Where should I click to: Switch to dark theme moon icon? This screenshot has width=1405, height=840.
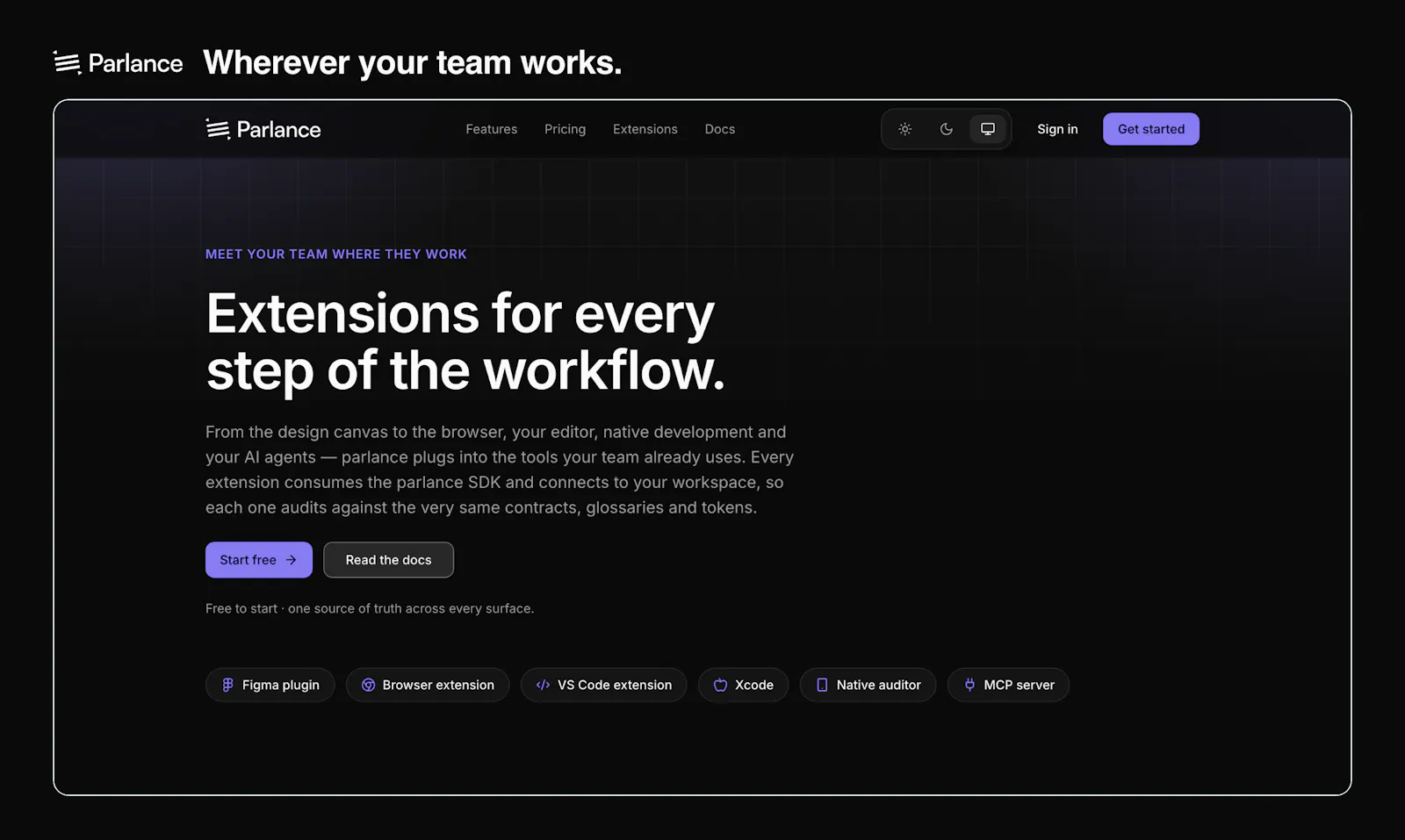(946, 129)
